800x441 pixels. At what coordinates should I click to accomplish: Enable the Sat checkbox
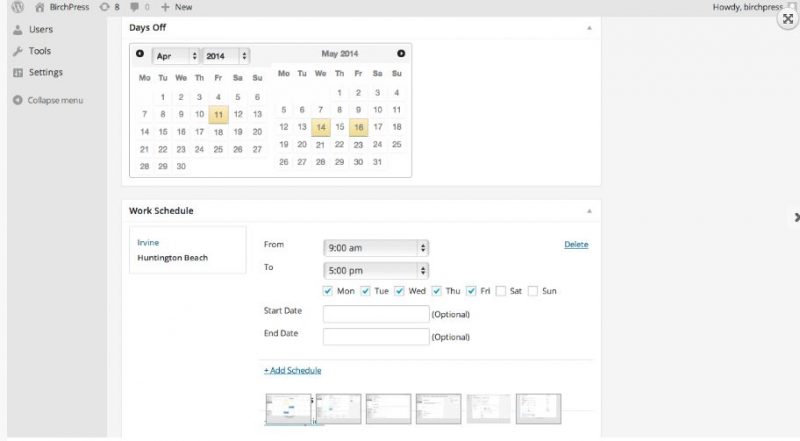(x=501, y=291)
